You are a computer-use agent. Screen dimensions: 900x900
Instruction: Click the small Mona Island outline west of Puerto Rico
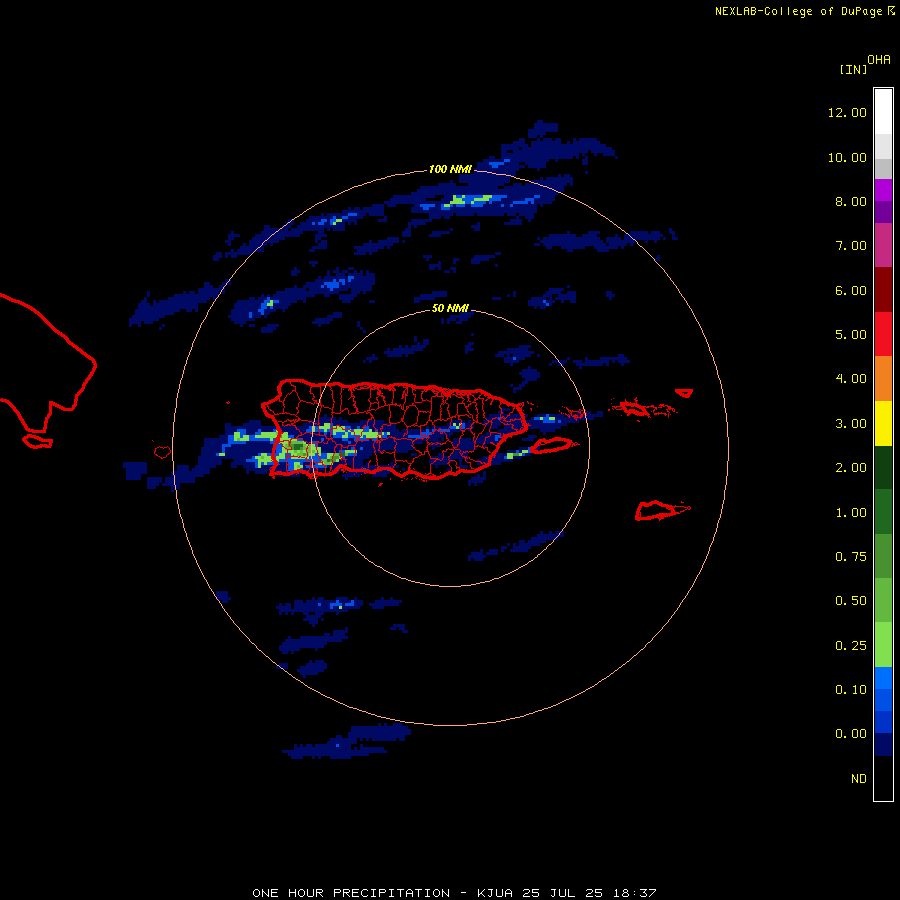(x=162, y=452)
